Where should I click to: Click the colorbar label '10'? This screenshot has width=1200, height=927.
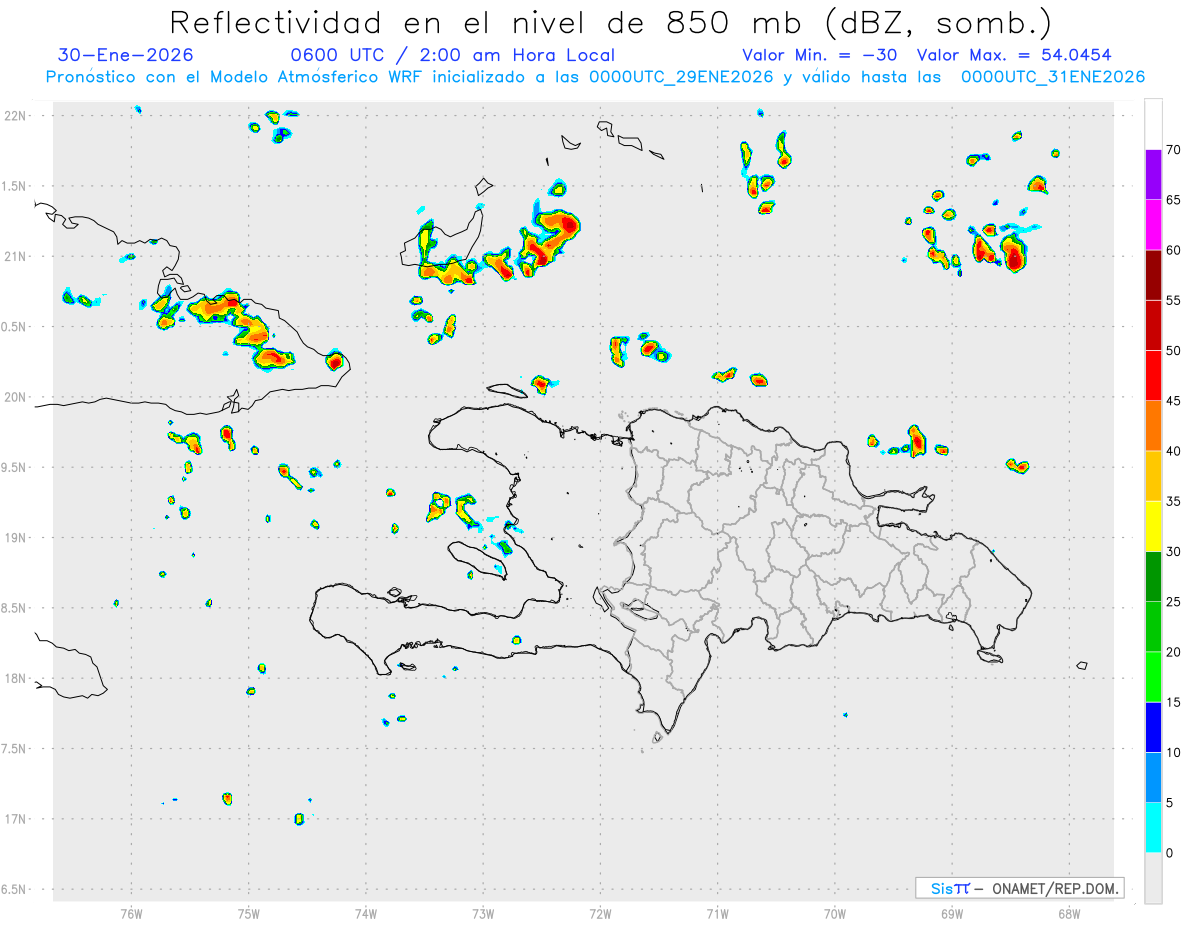(1174, 752)
